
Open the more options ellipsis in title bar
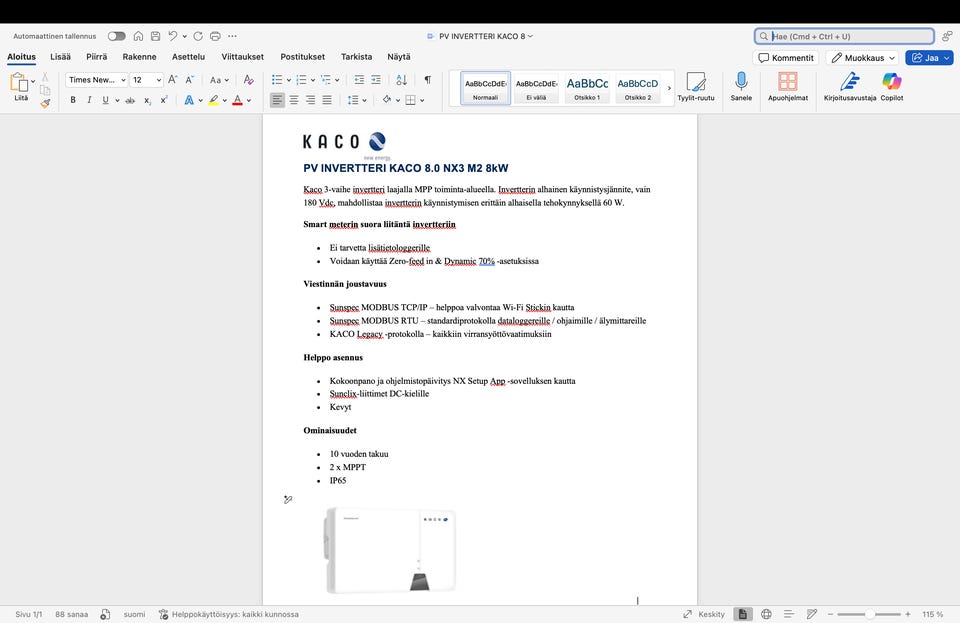pyautogui.click(x=232, y=36)
